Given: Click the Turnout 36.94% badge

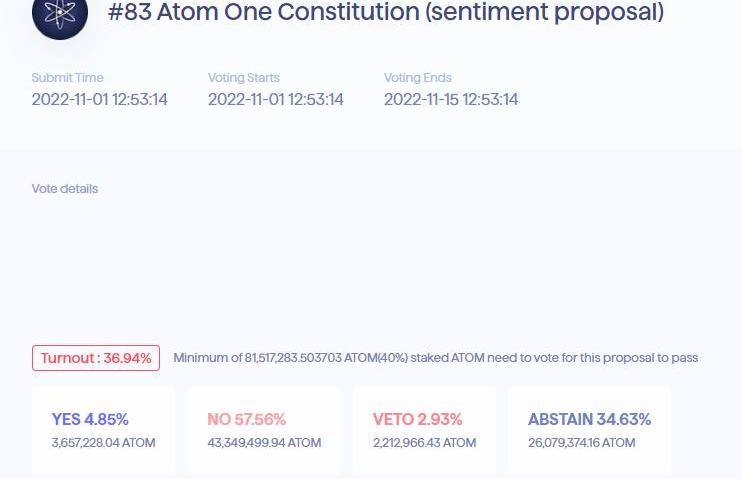Looking at the screenshot, I should click(x=96, y=358).
